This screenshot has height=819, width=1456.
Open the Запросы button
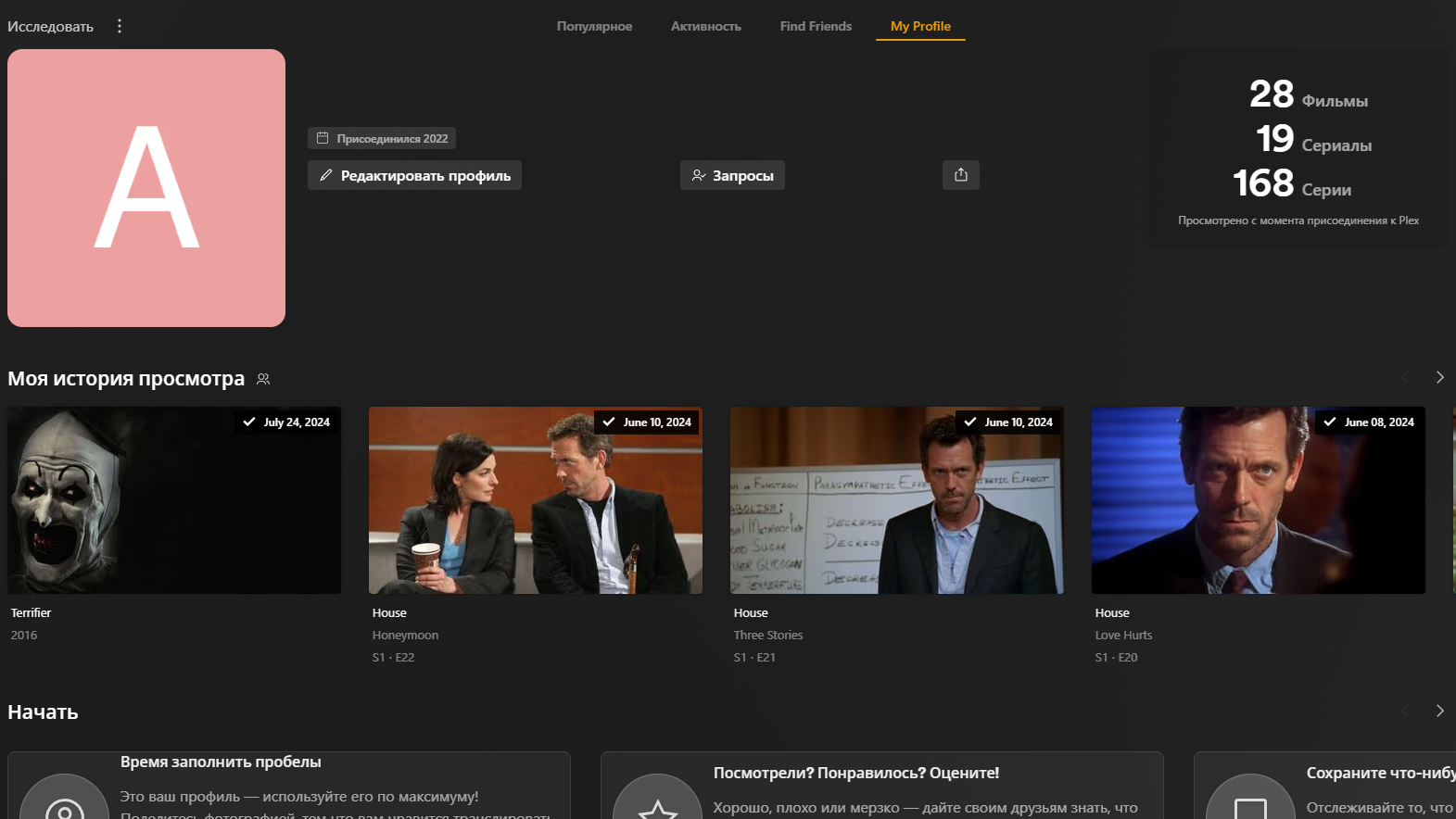pos(732,175)
